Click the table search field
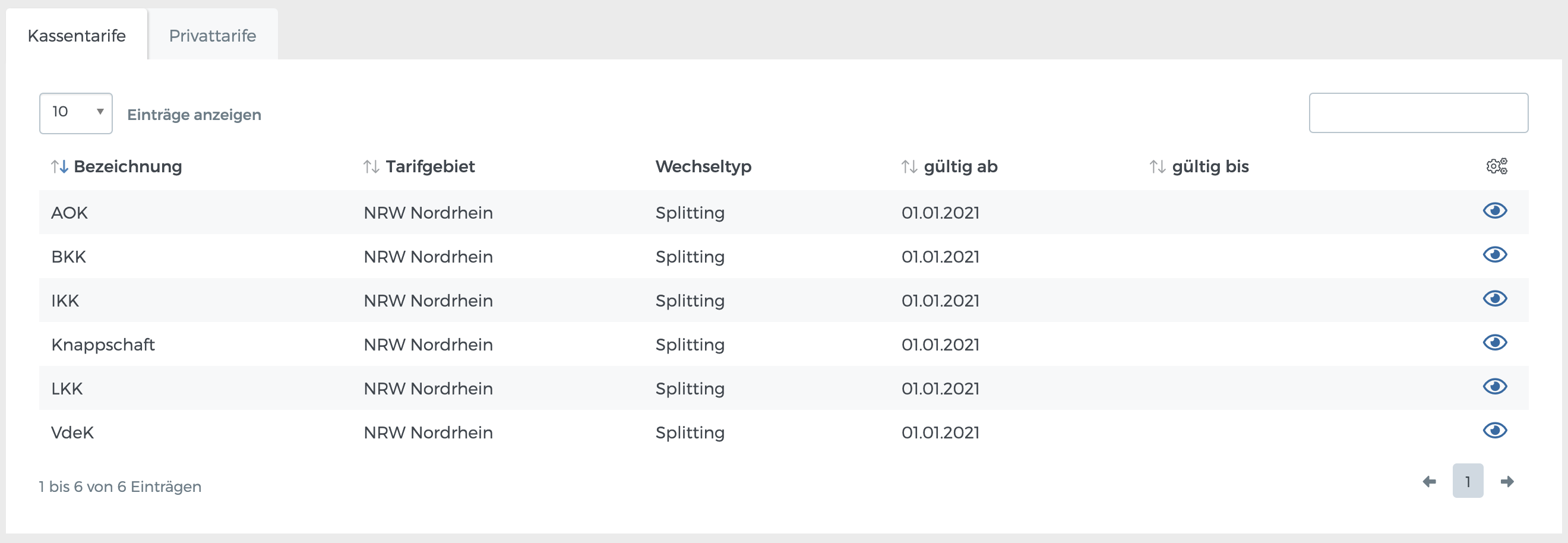1568x543 pixels. click(x=1419, y=113)
